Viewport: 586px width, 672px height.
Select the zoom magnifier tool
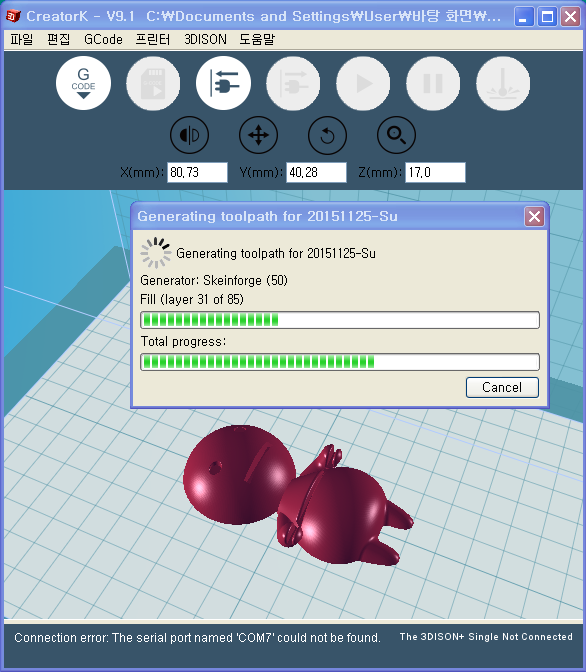397,135
